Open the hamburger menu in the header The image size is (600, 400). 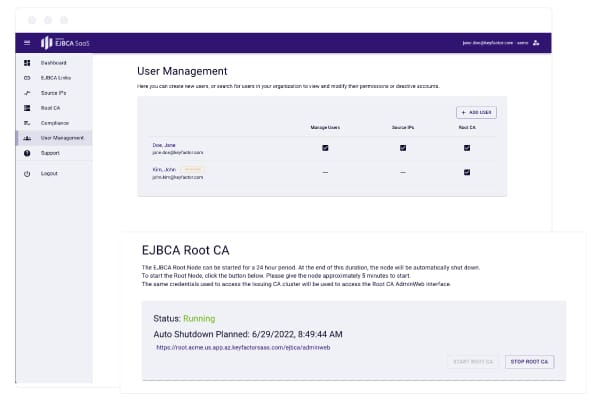point(27,43)
